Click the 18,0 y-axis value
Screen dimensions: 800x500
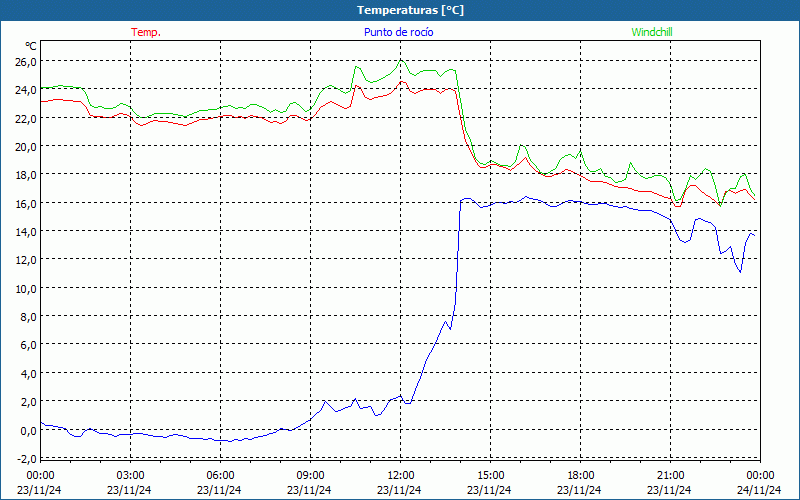tap(27, 175)
